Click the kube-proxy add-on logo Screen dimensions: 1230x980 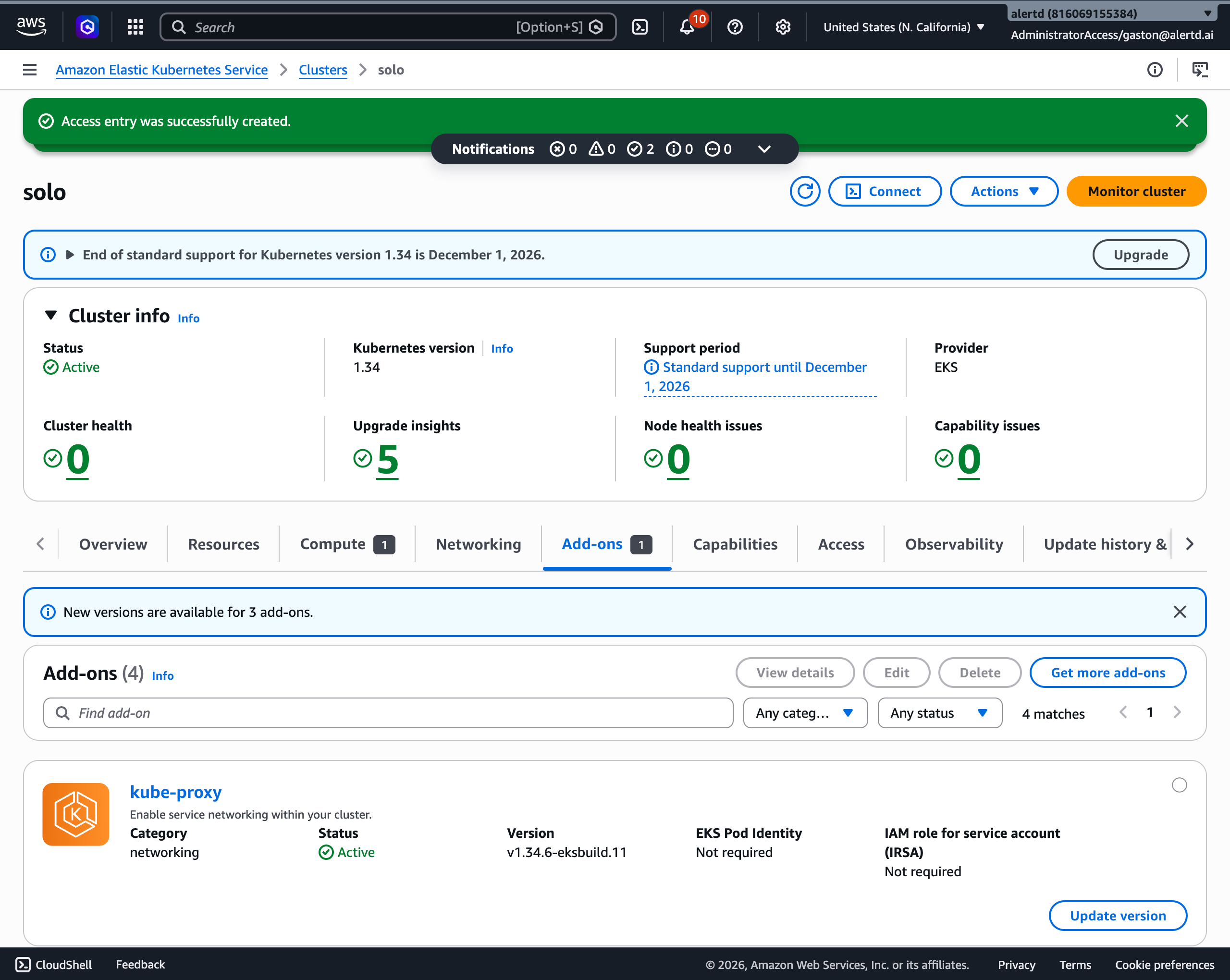coord(76,814)
